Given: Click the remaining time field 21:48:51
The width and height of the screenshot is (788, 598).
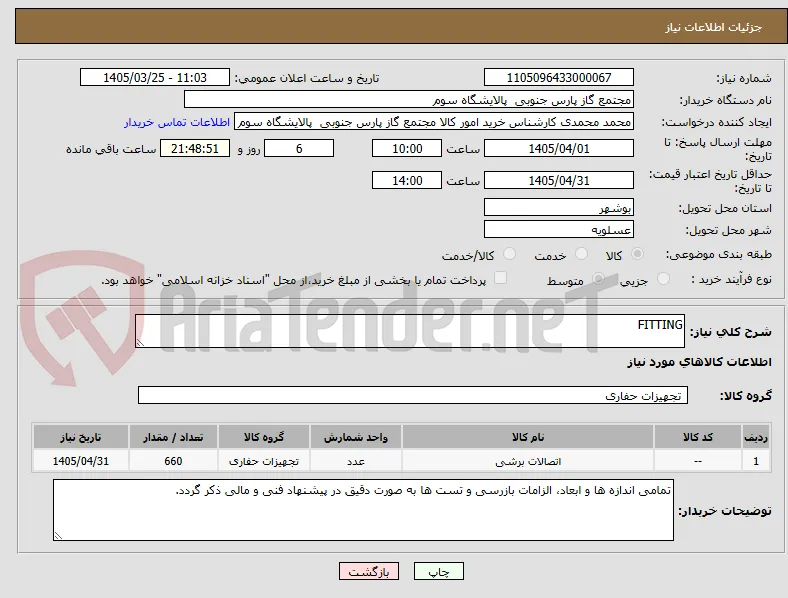Looking at the screenshot, I should pyautogui.click(x=195, y=148).
